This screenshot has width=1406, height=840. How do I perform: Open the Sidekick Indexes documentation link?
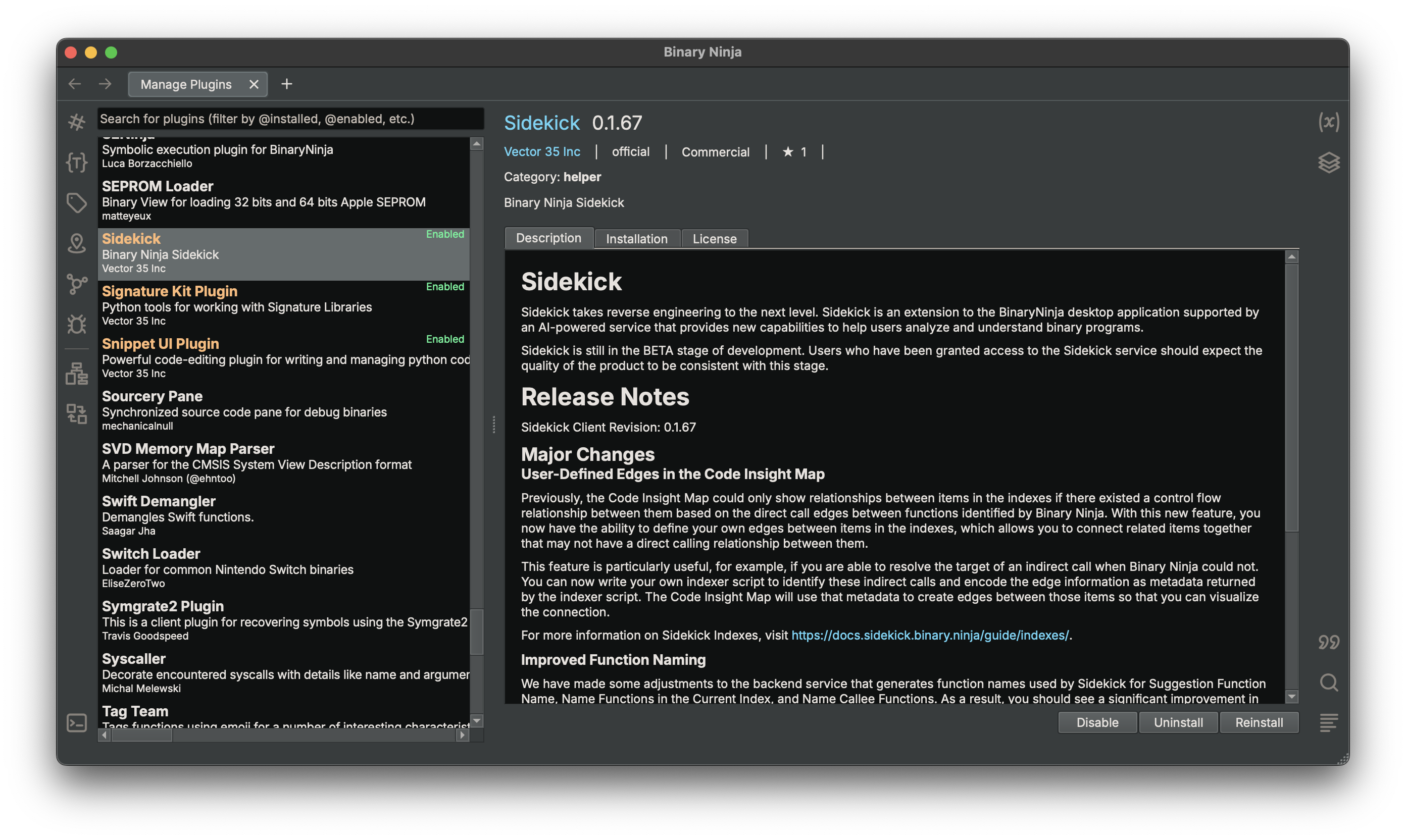(929, 635)
